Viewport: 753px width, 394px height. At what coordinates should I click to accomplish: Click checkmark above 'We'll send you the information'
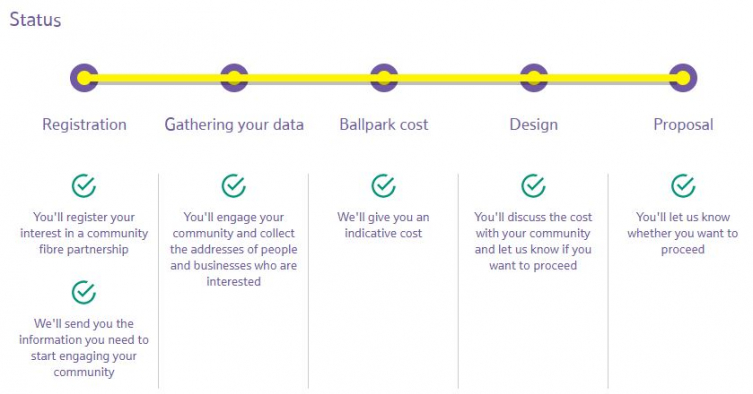coord(84,292)
